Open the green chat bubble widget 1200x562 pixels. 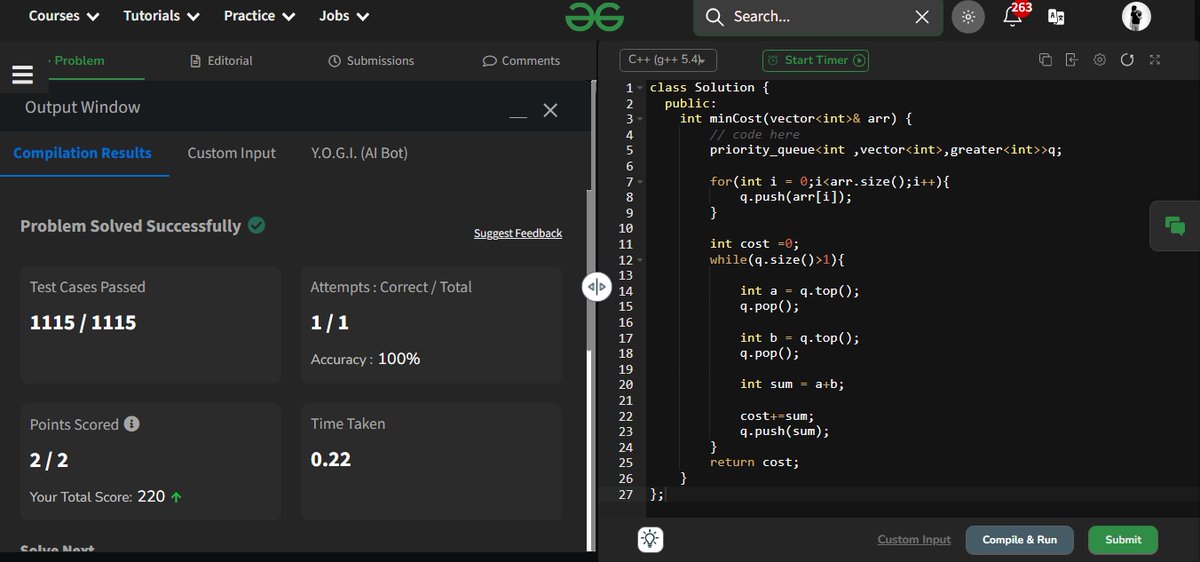[1174, 226]
